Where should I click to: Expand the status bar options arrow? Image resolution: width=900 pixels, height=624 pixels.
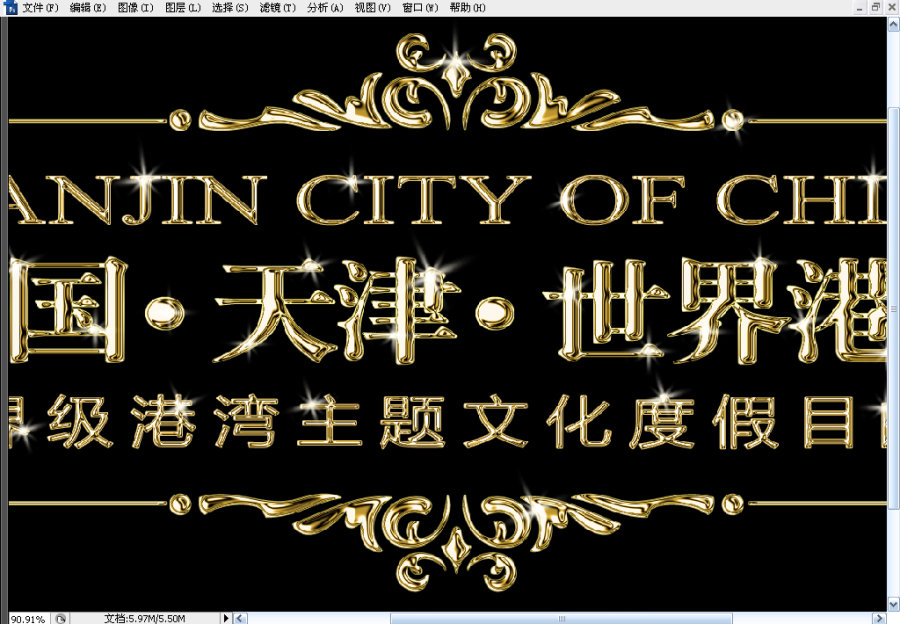pos(226,618)
